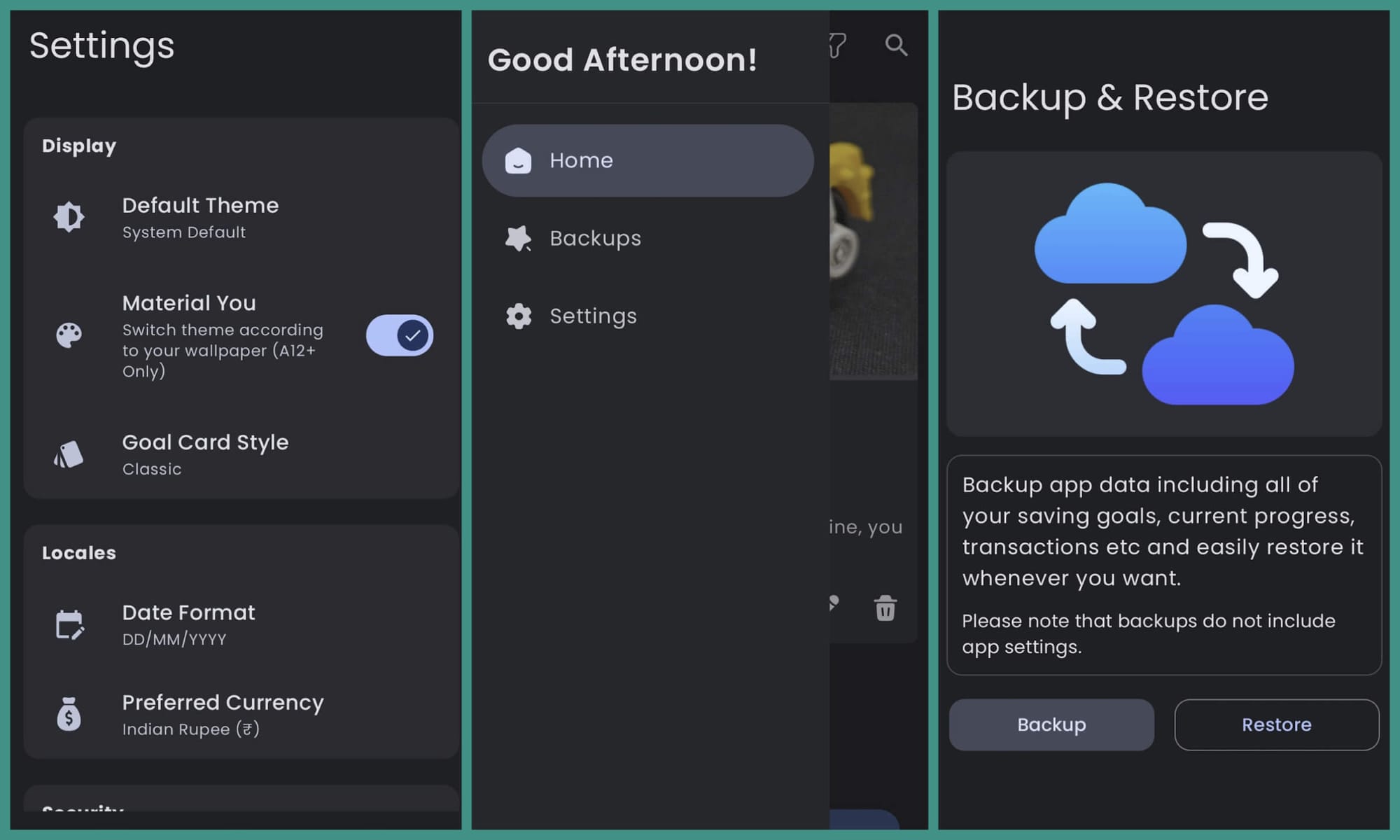Choose Backups in the navigation menu
1400x840 pixels.
(x=594, y=238)
